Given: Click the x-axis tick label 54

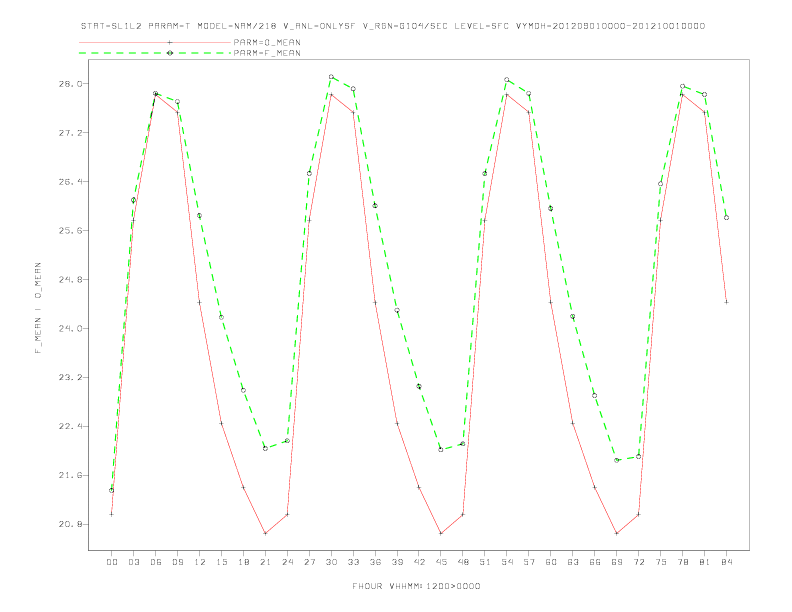Looking at the screenshot, I should [x=507, y=562].
